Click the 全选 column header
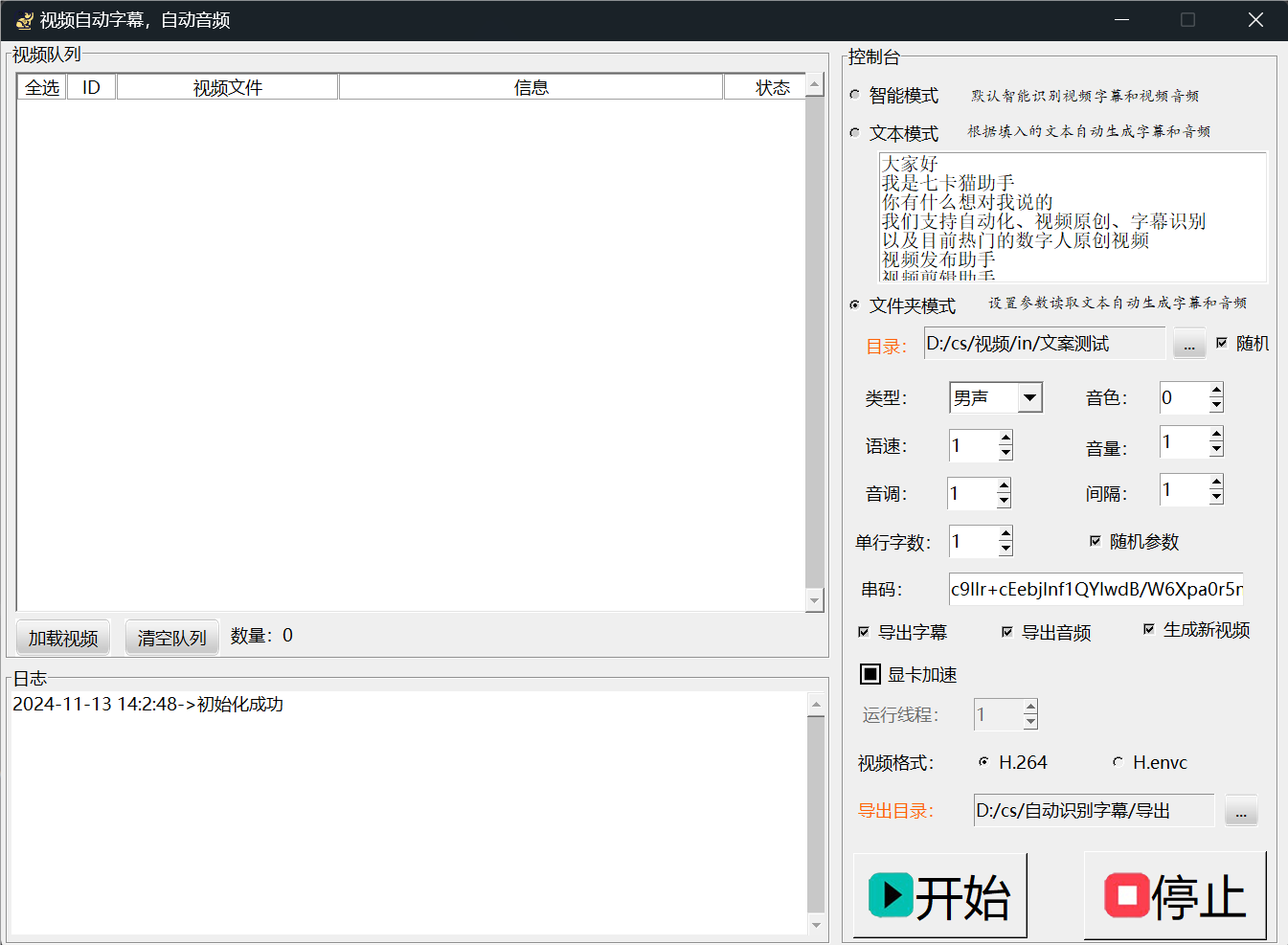The height and width of the screenshot is (945, 1288). [x=42, y=87]
